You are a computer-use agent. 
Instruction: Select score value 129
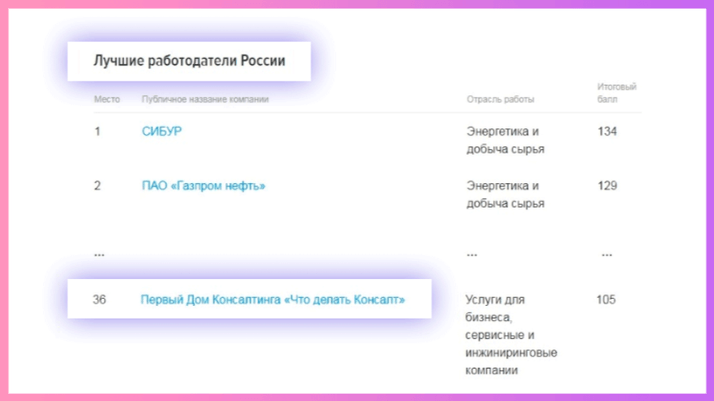click(607, 186)
